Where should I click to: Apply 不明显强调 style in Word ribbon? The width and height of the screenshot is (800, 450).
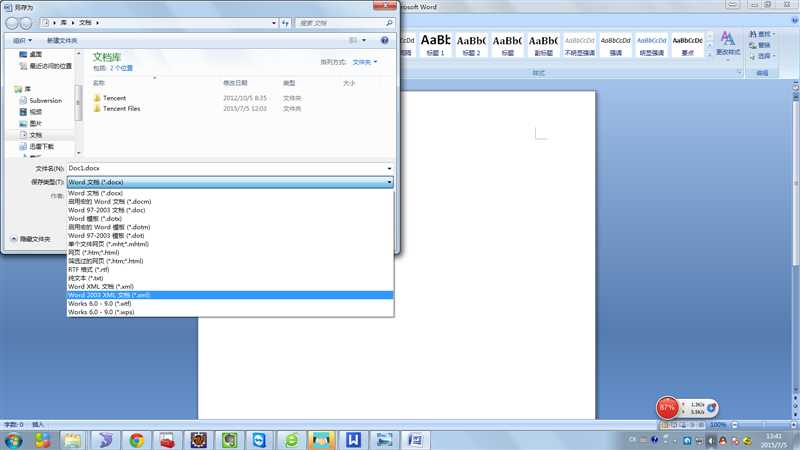pos(580,45)
